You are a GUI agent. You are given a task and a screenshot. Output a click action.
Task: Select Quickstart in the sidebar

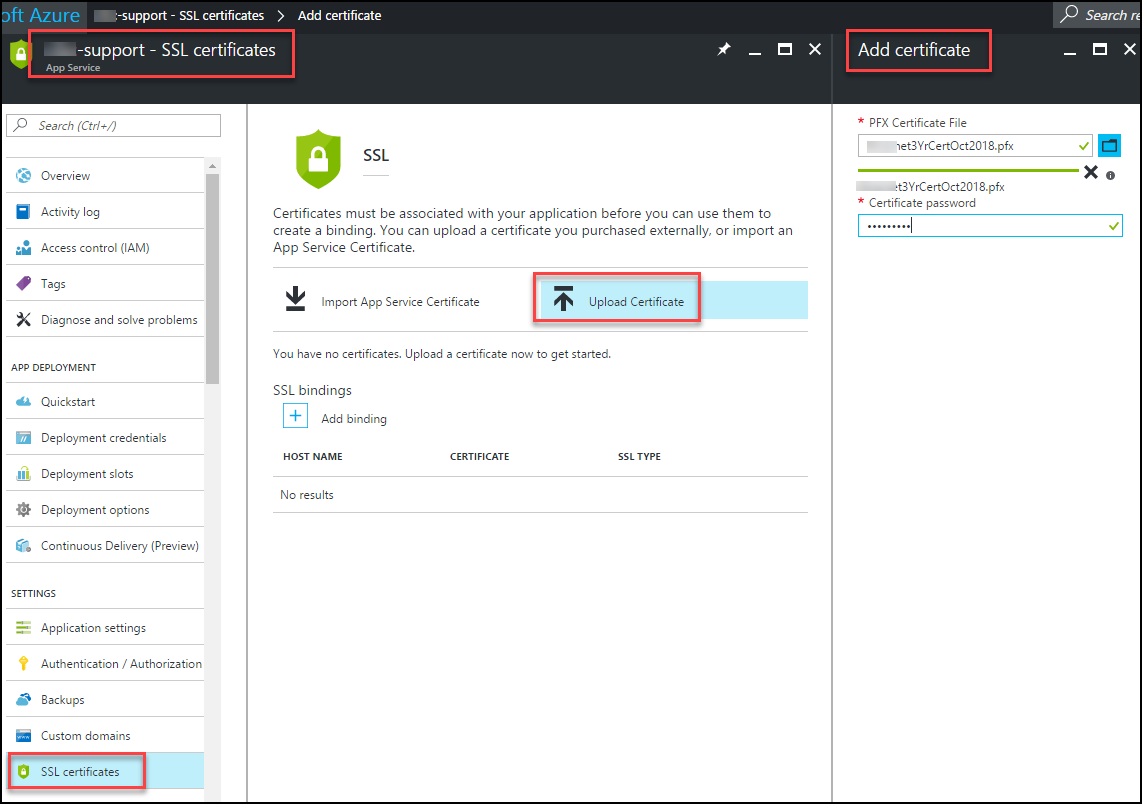point(105,401)
